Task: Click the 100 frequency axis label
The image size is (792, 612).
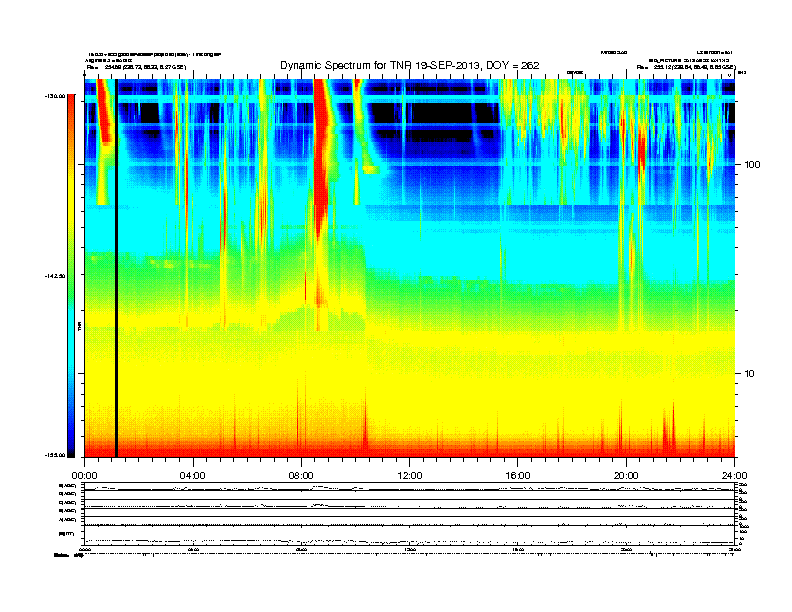Action: pos(752,165)
